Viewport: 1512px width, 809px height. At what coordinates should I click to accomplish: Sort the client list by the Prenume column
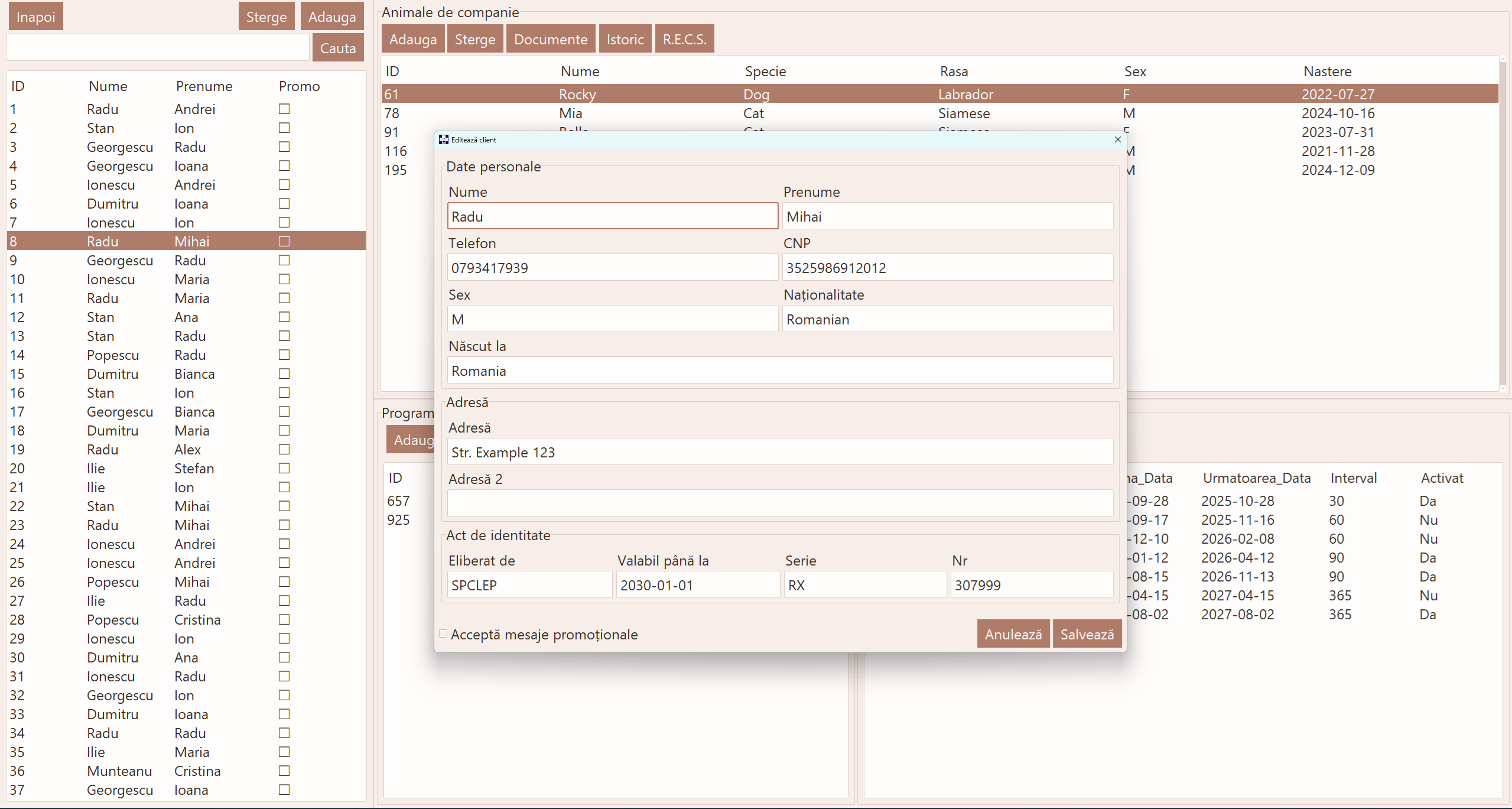point(204,86)
